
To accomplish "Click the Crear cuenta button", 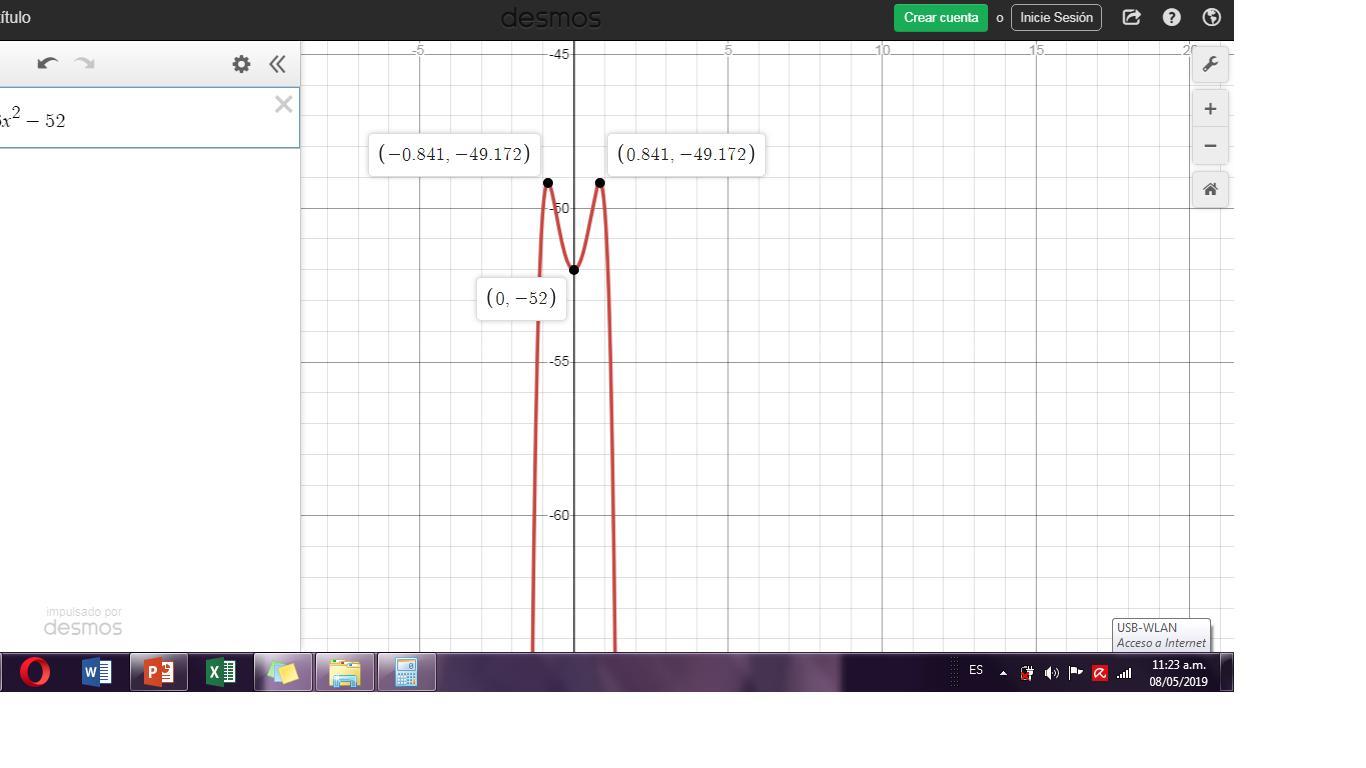I will 940,17.
